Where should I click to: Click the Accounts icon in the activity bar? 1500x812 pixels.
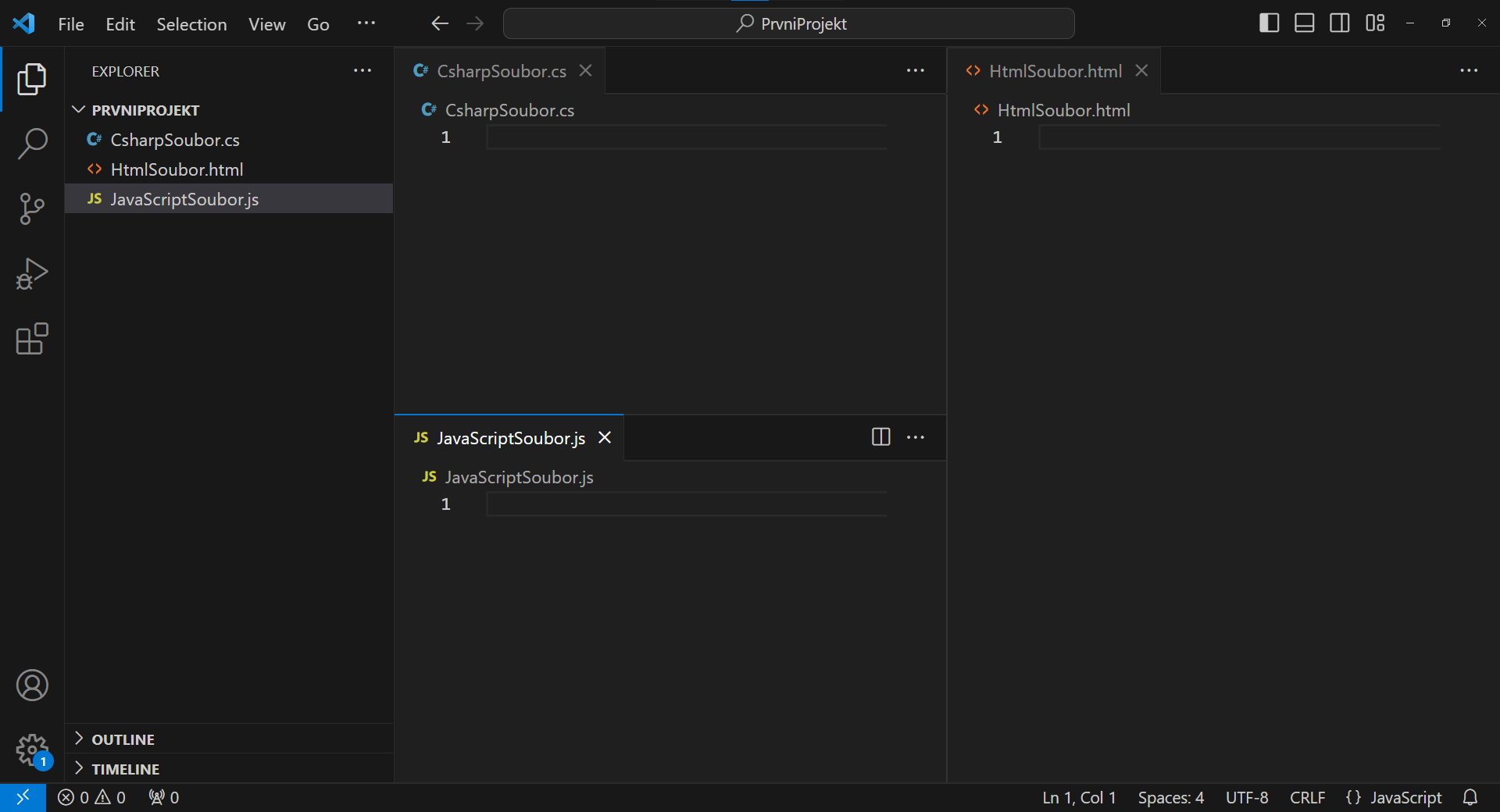click(31, 686)
